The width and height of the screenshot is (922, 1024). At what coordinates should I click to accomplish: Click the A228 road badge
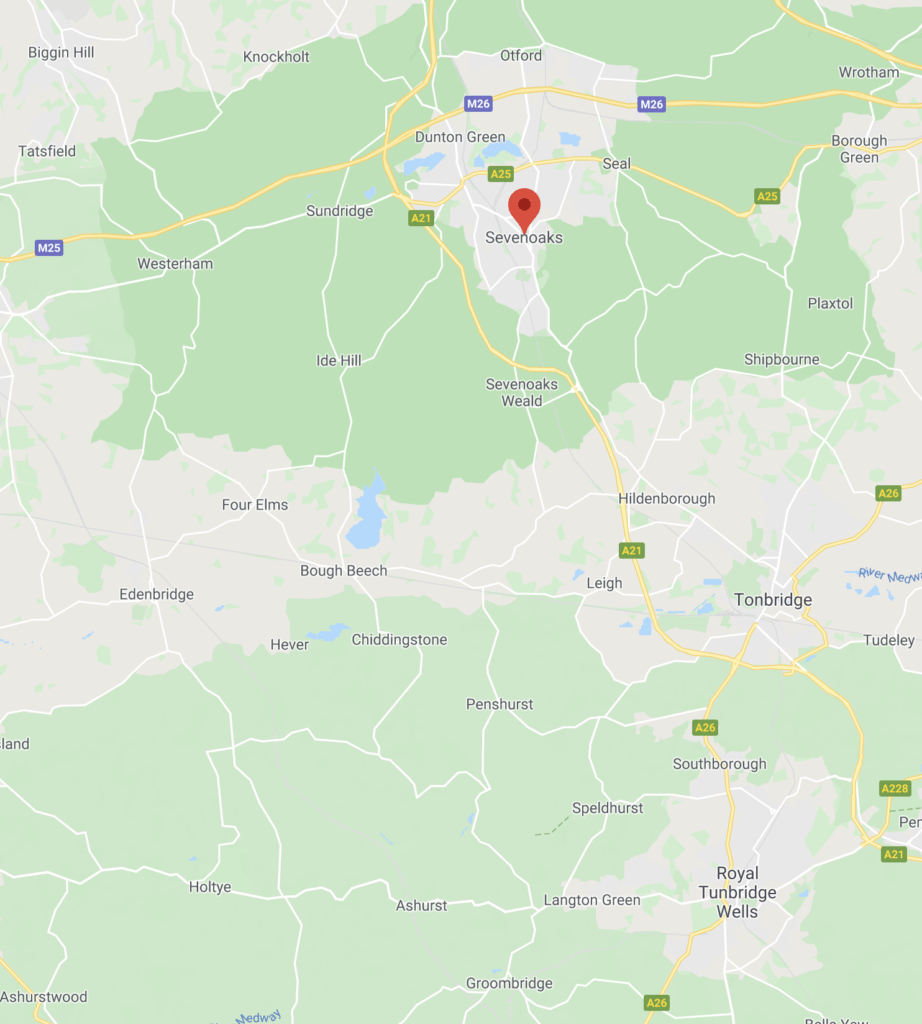point(895,788)
